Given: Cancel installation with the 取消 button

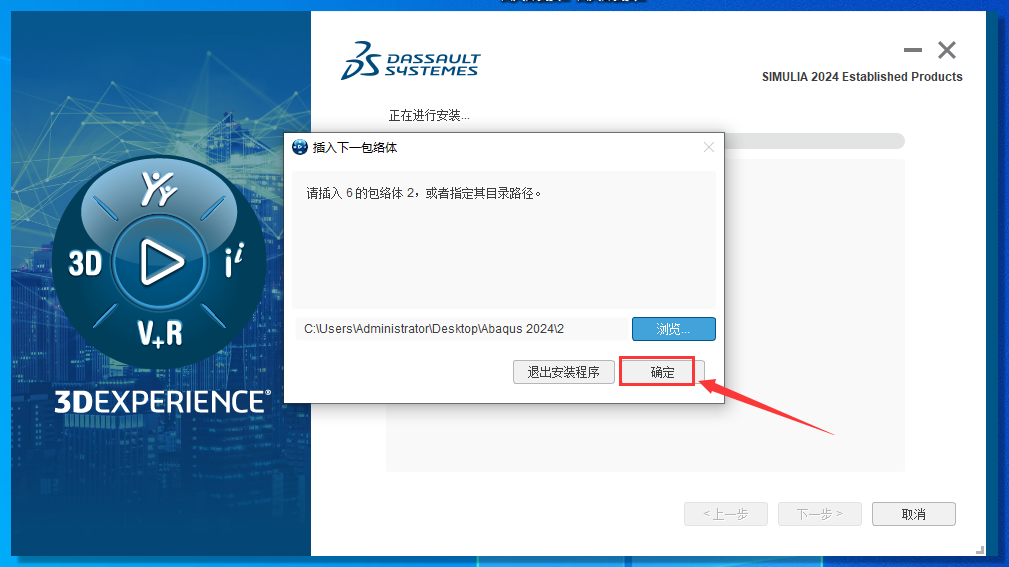Looking at the screenshot, I should click(913, 514).
